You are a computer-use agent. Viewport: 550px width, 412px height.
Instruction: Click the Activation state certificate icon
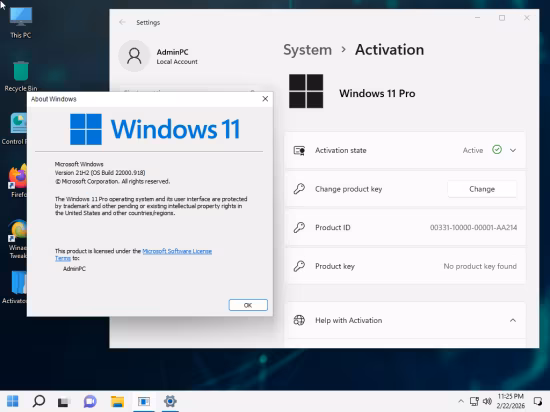299,150
